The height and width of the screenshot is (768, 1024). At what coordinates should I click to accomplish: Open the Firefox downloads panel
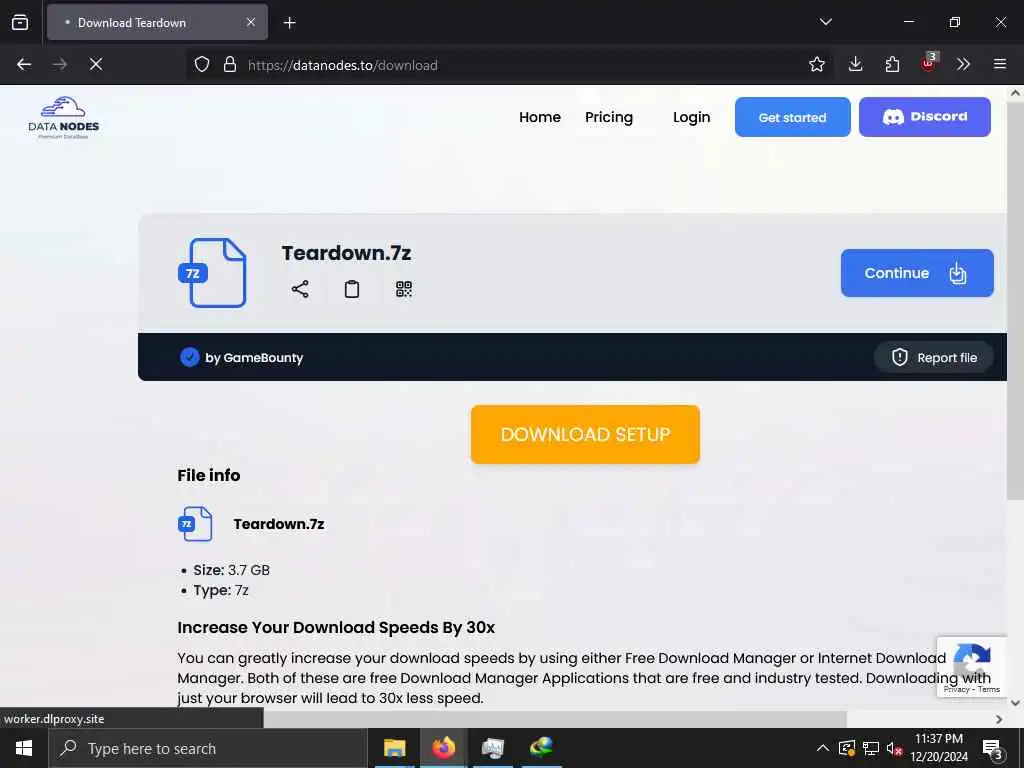click(x=856, y=64)
